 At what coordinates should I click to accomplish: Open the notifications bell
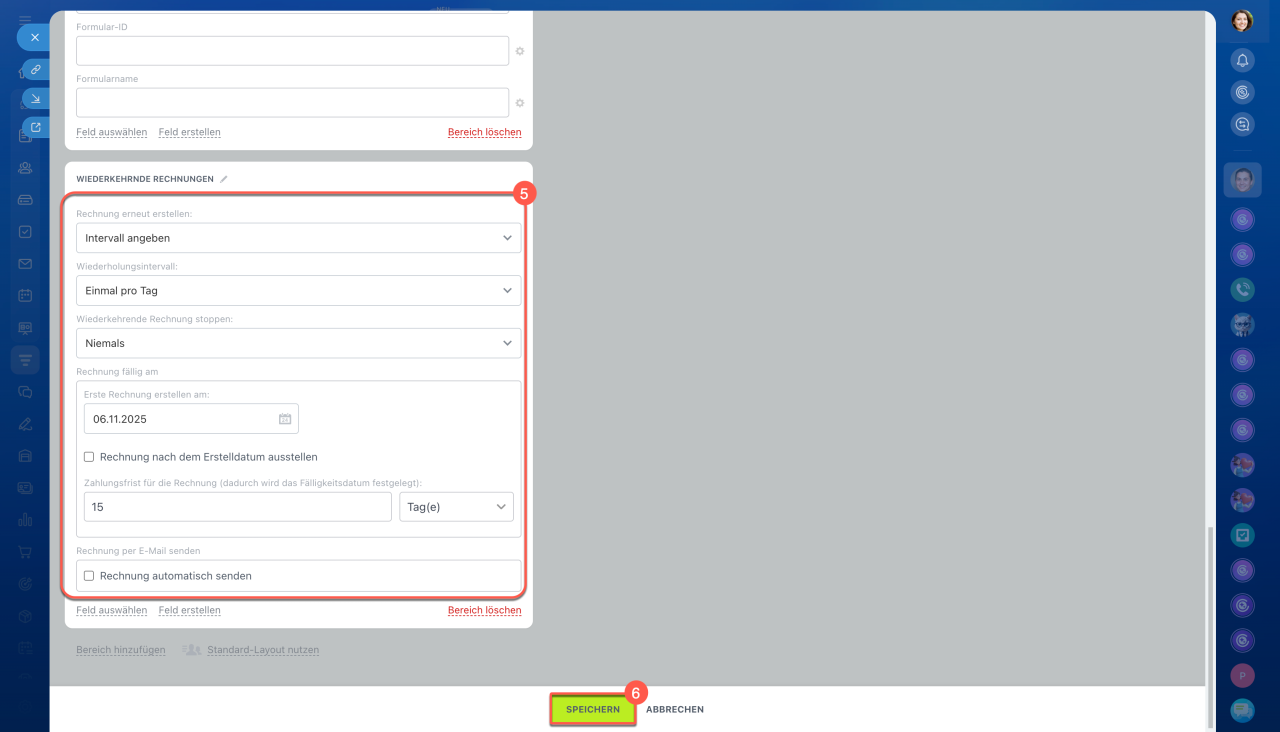click(x=1242, y=61)
